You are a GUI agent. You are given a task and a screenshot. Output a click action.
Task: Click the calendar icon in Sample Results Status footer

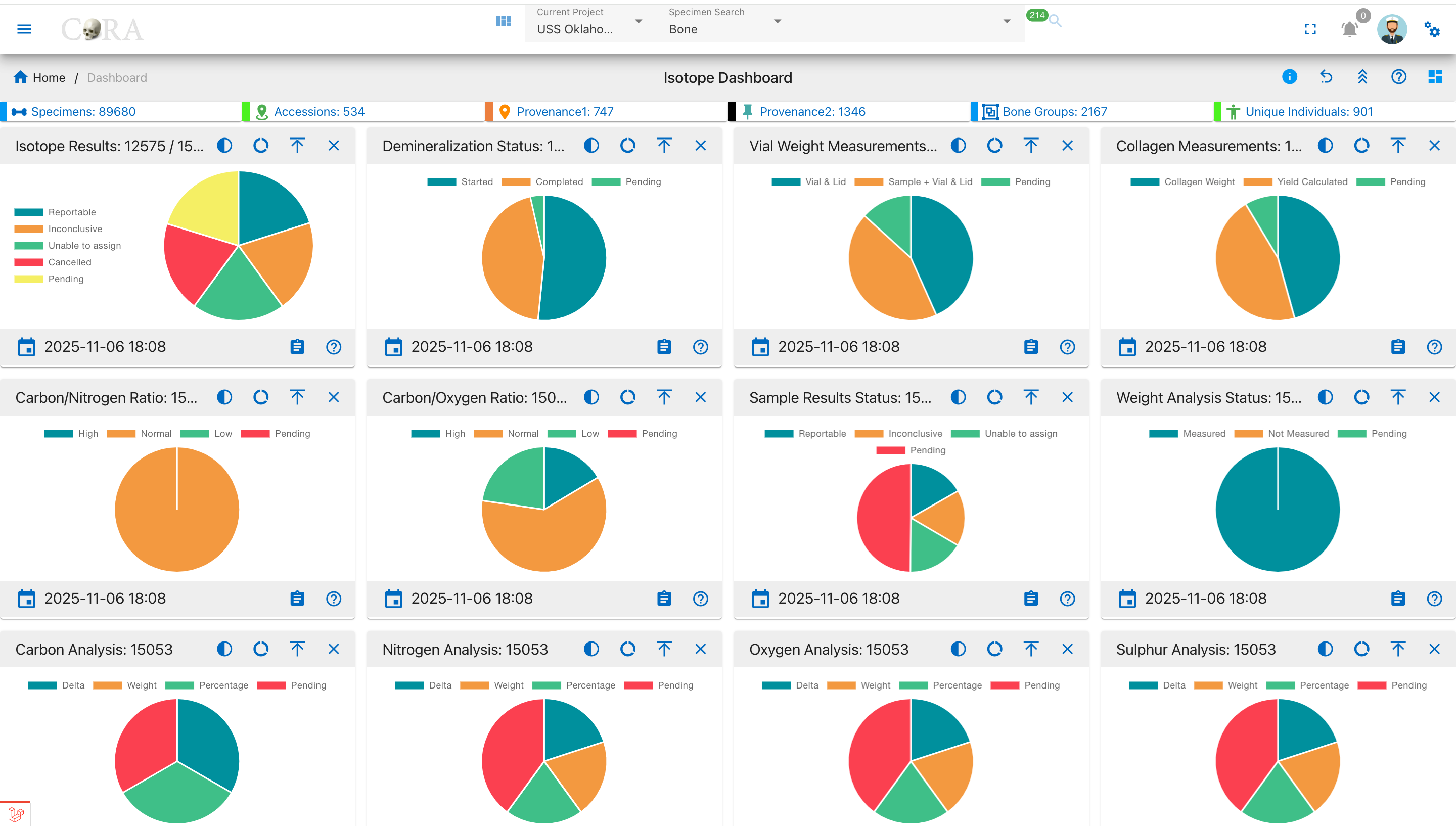coord(760,599)
